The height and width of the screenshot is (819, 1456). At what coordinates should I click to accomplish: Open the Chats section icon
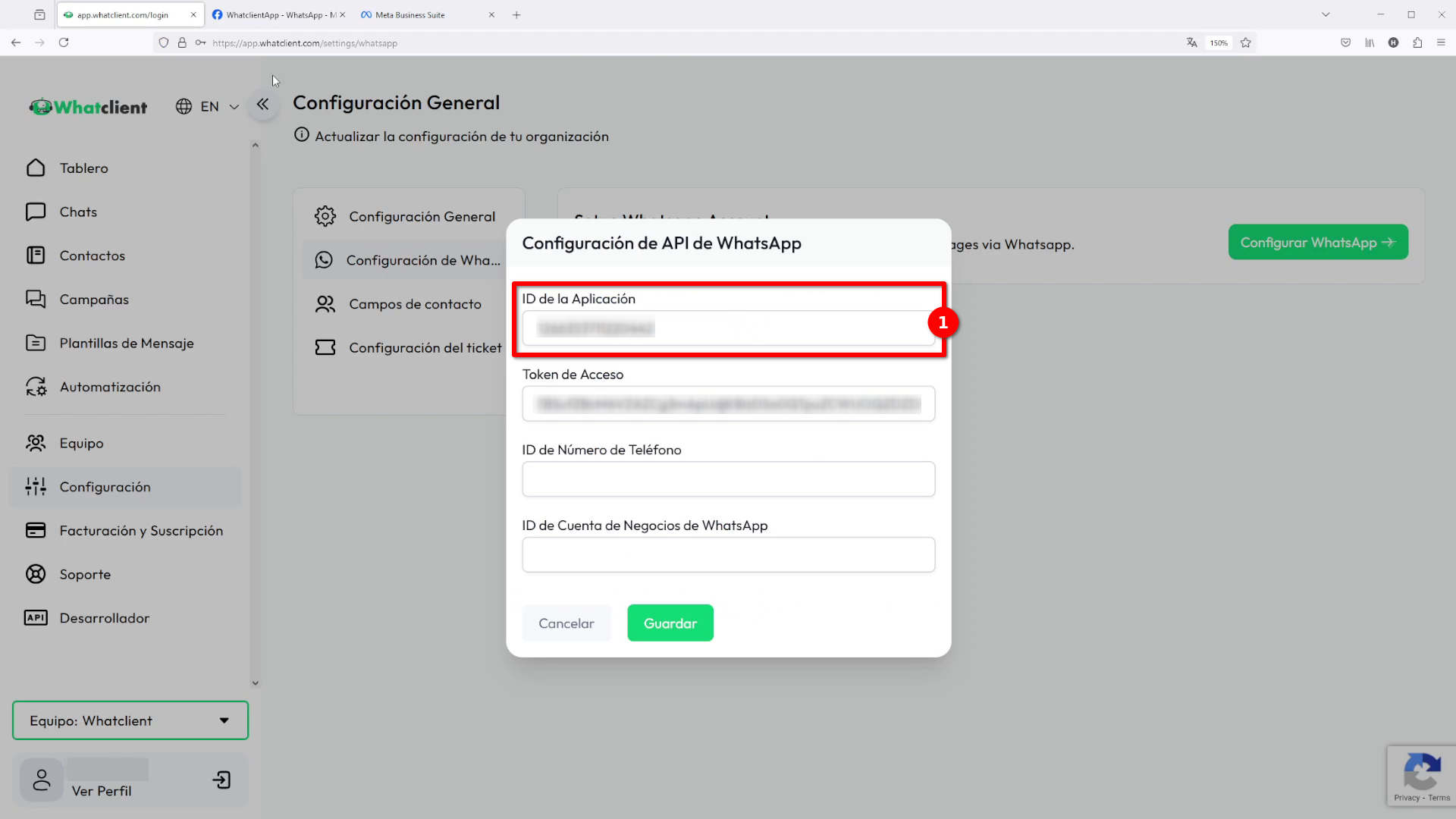36,212
